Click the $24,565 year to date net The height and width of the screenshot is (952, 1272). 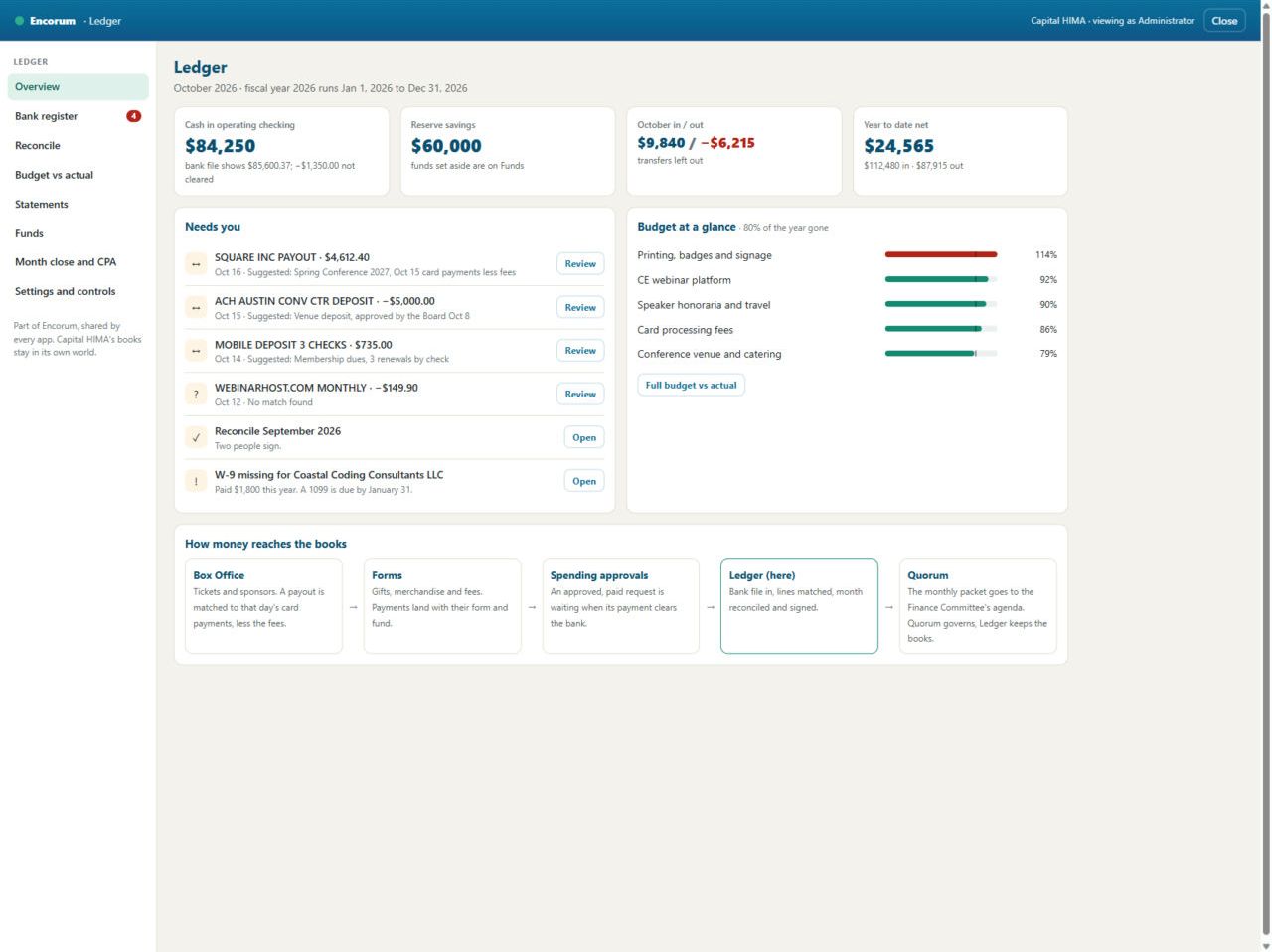pos(899,146)
